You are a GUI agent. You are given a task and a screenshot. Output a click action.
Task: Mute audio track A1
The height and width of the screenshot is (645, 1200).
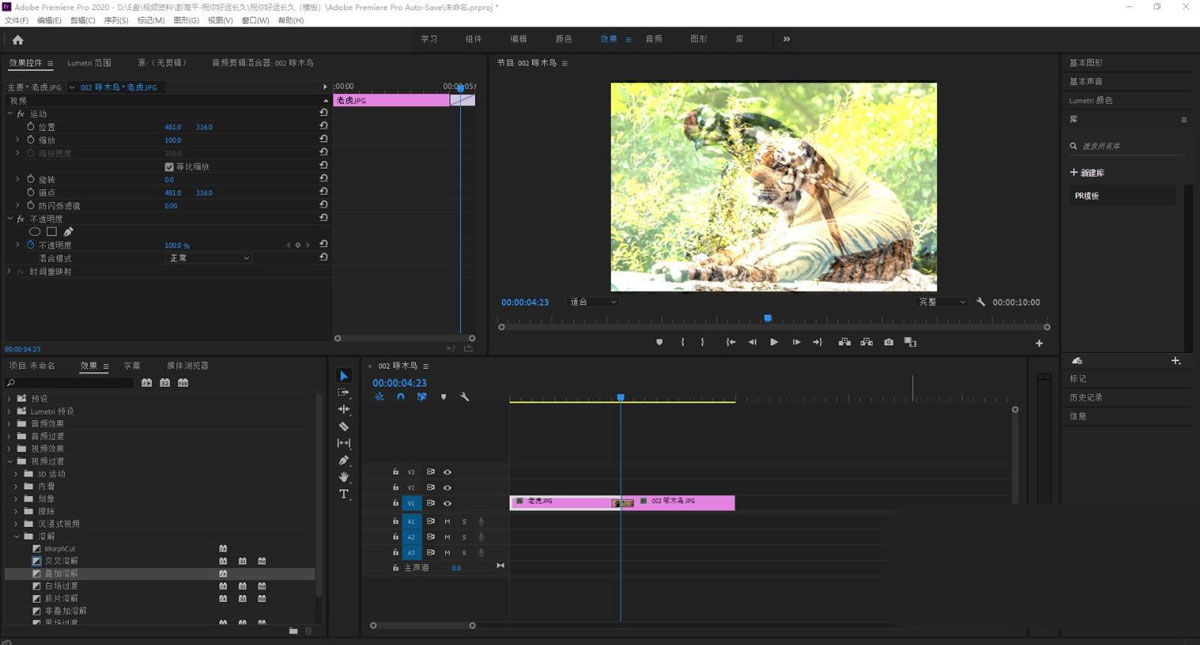click(447, 521)
